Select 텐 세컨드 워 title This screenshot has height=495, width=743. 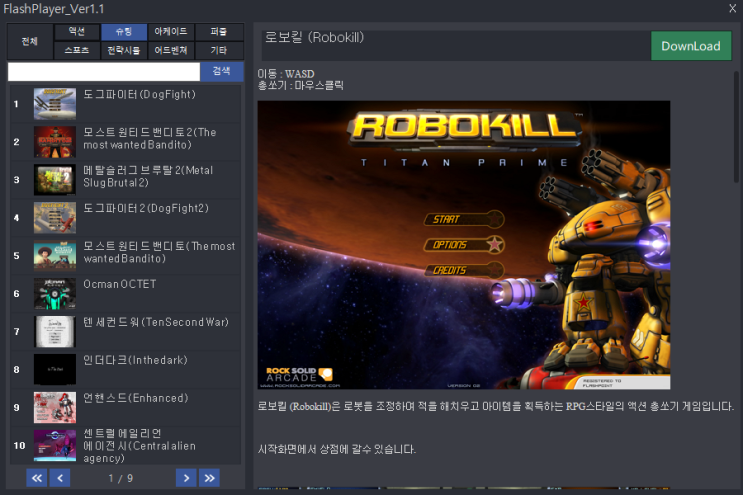pos(156,322)
